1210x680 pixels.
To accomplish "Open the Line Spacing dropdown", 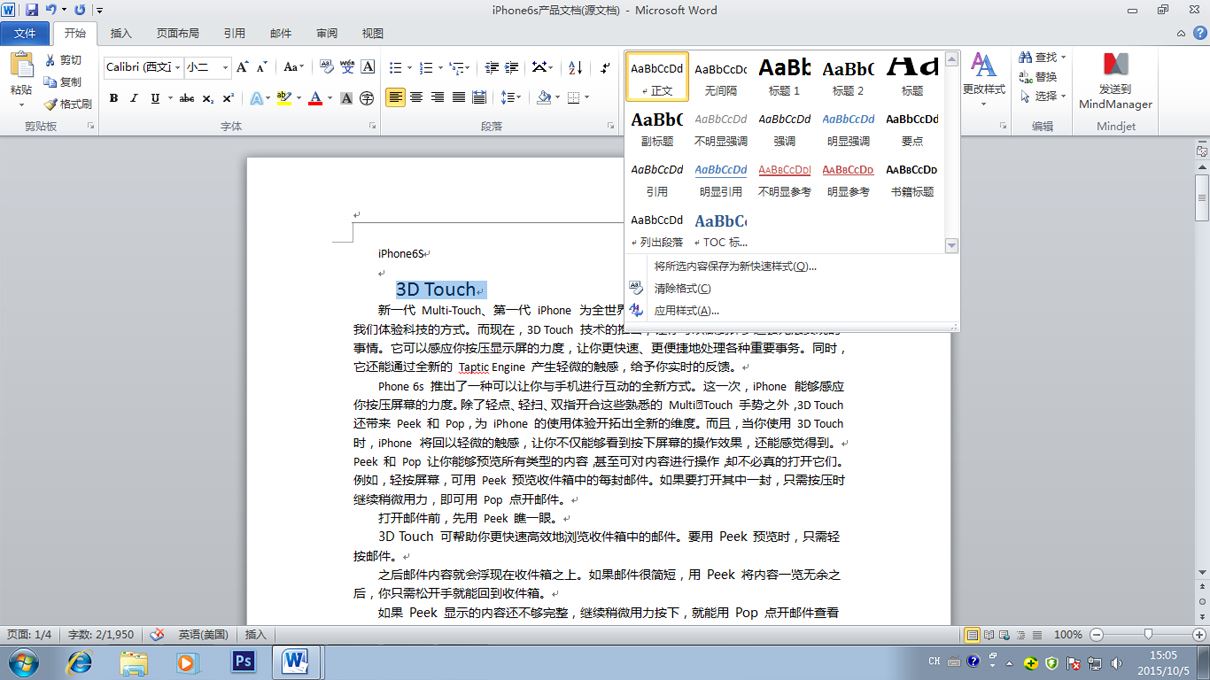I will tap(511, 98).
